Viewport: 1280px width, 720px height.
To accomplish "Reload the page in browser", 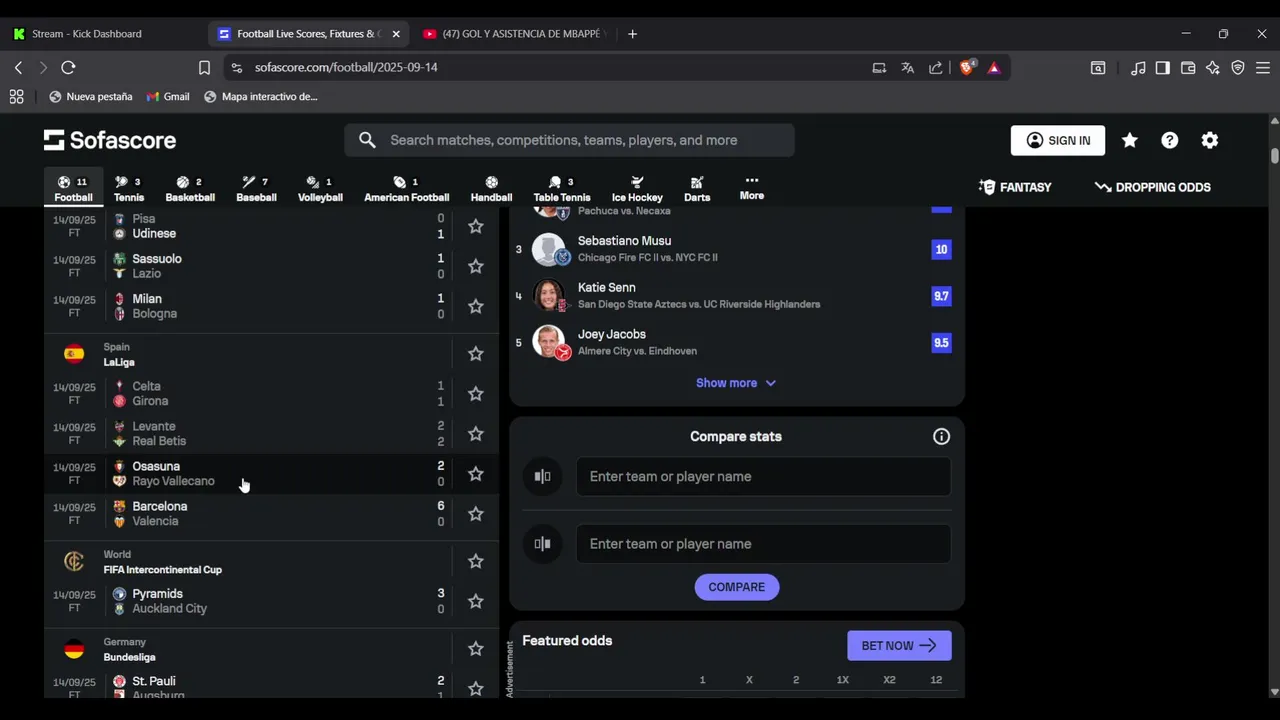I will [x=68, y=67].
